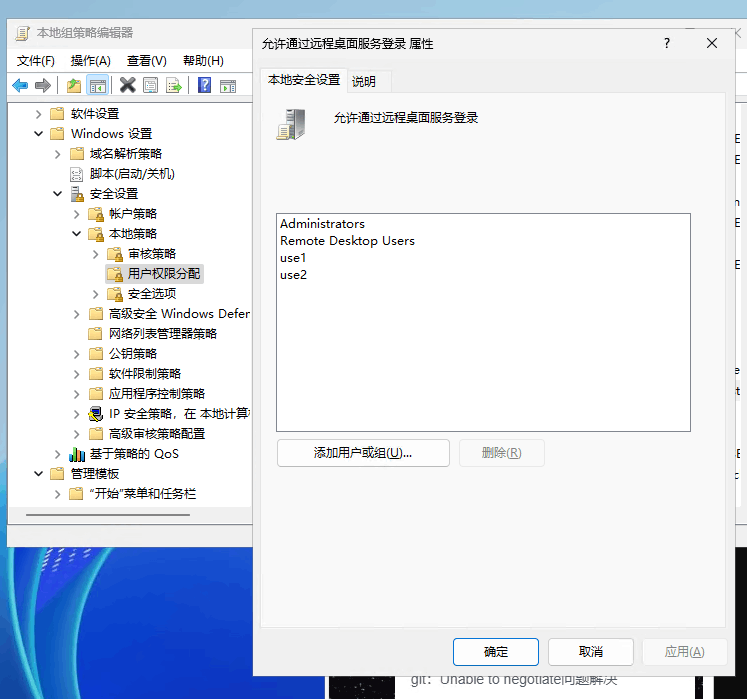Image resolution: width=747 pixels, height=699 pixels.
Task: Click the Show/Hide action pane icon
Action: (x=228, y=86)
